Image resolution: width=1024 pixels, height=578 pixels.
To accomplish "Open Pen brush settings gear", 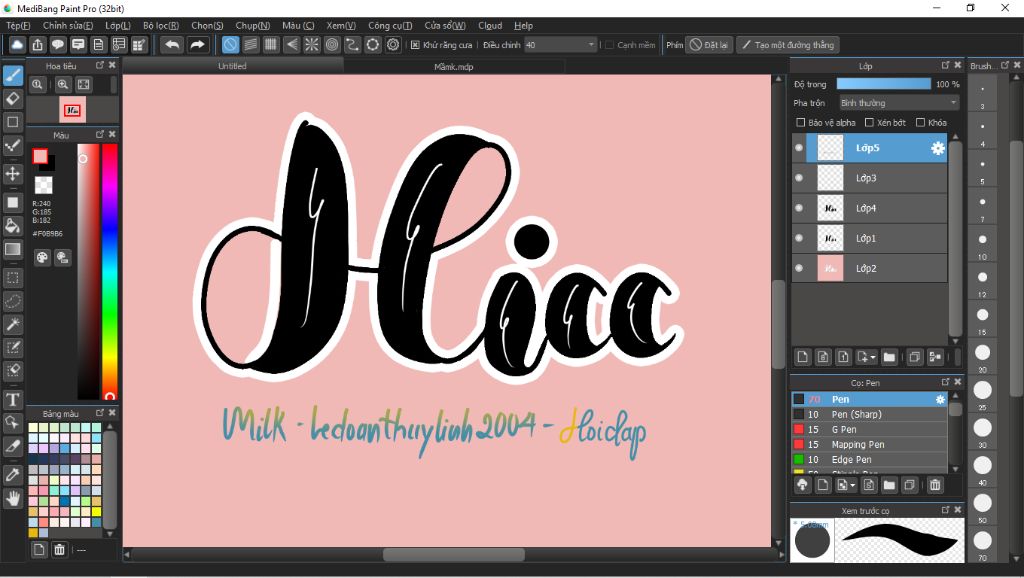I will click(x=940, y=399).
